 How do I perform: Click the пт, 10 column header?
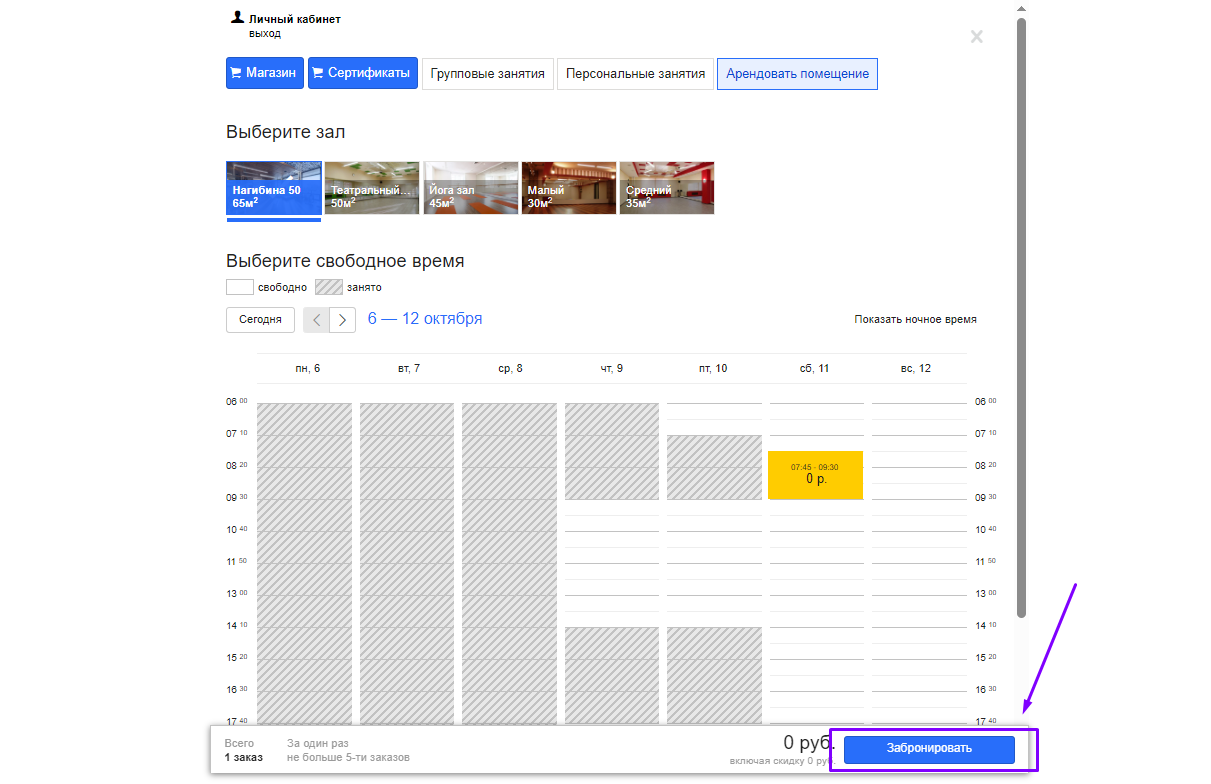point(713,368)
